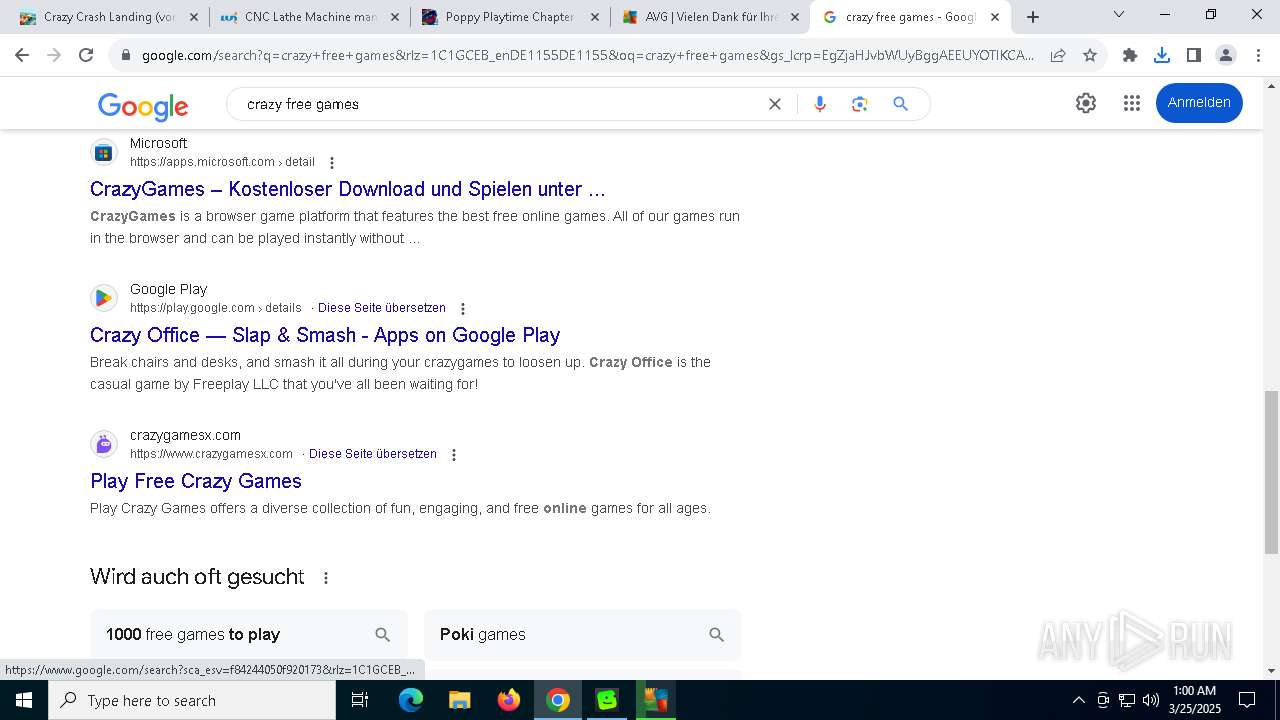The height and width of the screenshot is (720, 1280).
Task: Launch Firefox from the taskbar
Action: [x=509, y=700]
